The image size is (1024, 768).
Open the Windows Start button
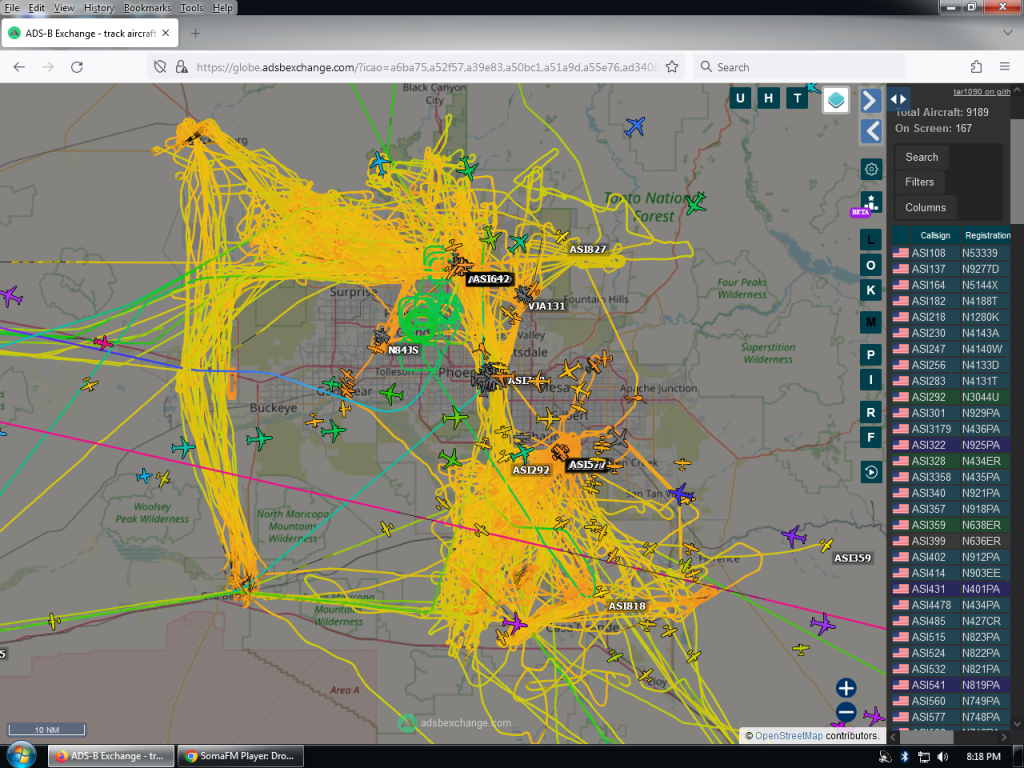pyautogui.click(x=22, y=756)
